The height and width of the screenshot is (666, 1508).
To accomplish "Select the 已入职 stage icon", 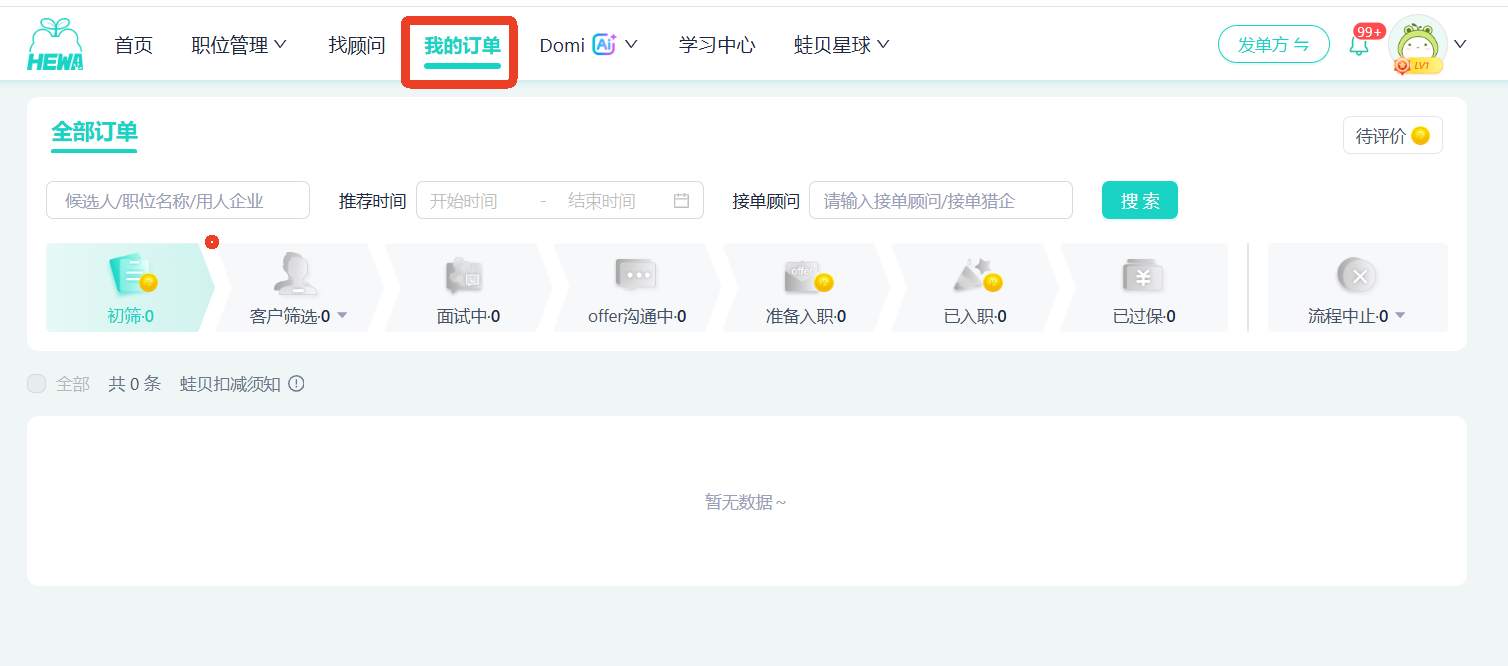I will tap(976, 275).
